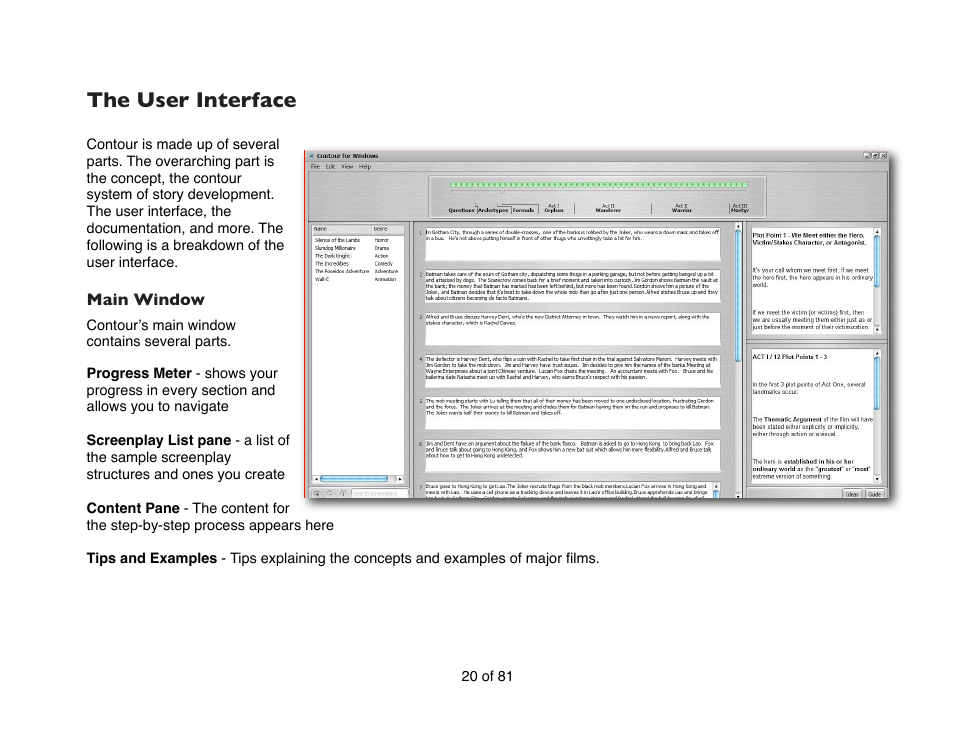Click the Animation genre cell

(x=386, y=279)
